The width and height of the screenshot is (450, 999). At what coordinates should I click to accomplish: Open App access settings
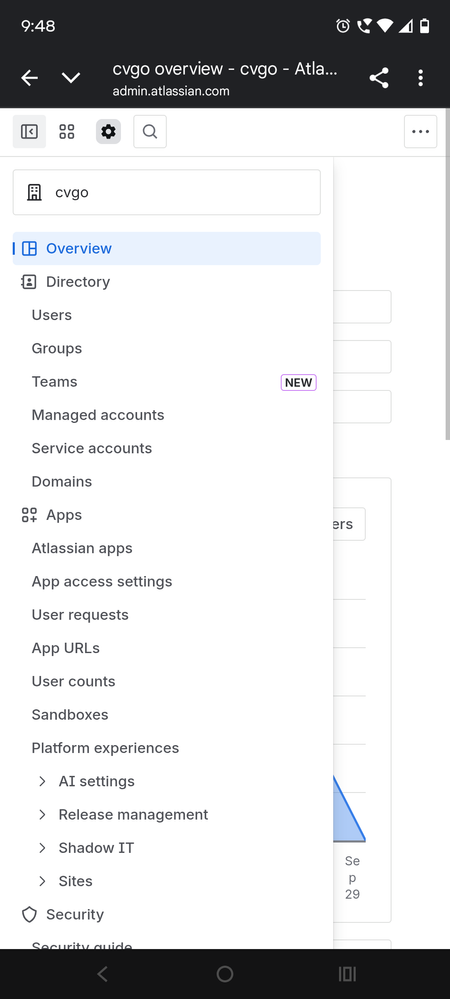coord(166,581)
